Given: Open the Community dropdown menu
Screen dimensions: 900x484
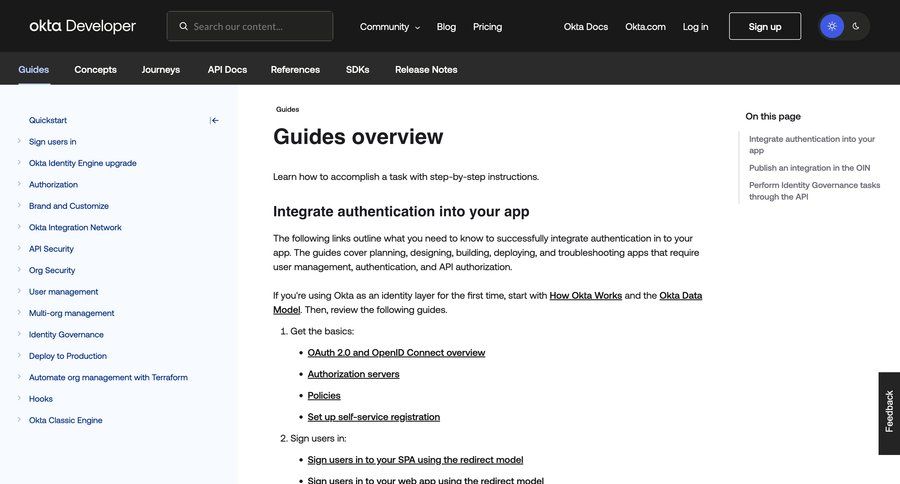Looking at the screenshot, I should coord(390,26).
